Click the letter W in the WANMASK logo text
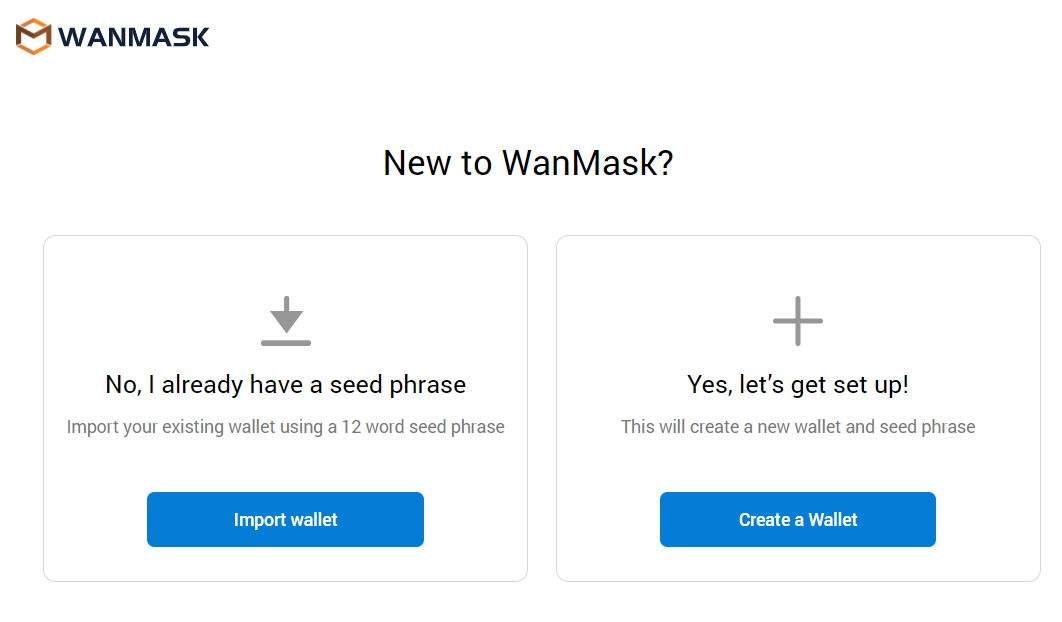The image size is (1062, 622). click(71, 37)
